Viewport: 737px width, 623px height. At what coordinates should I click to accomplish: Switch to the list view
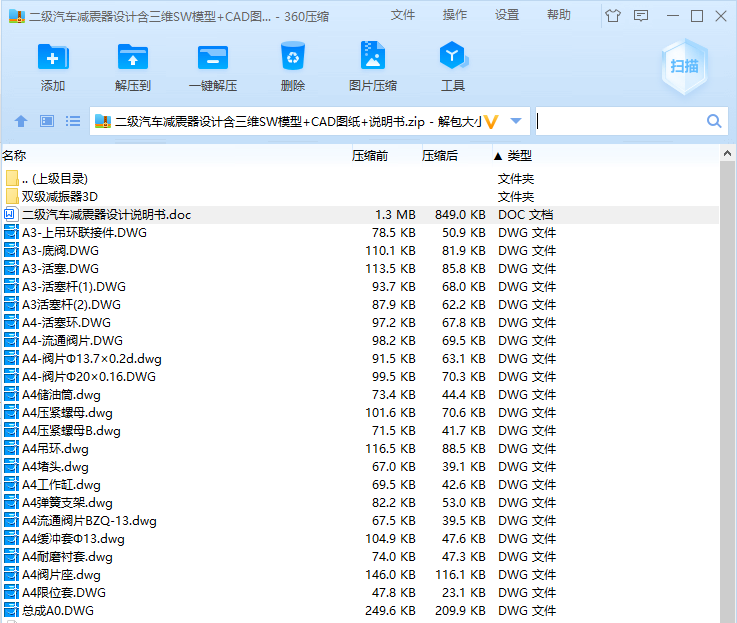(72, 121)
